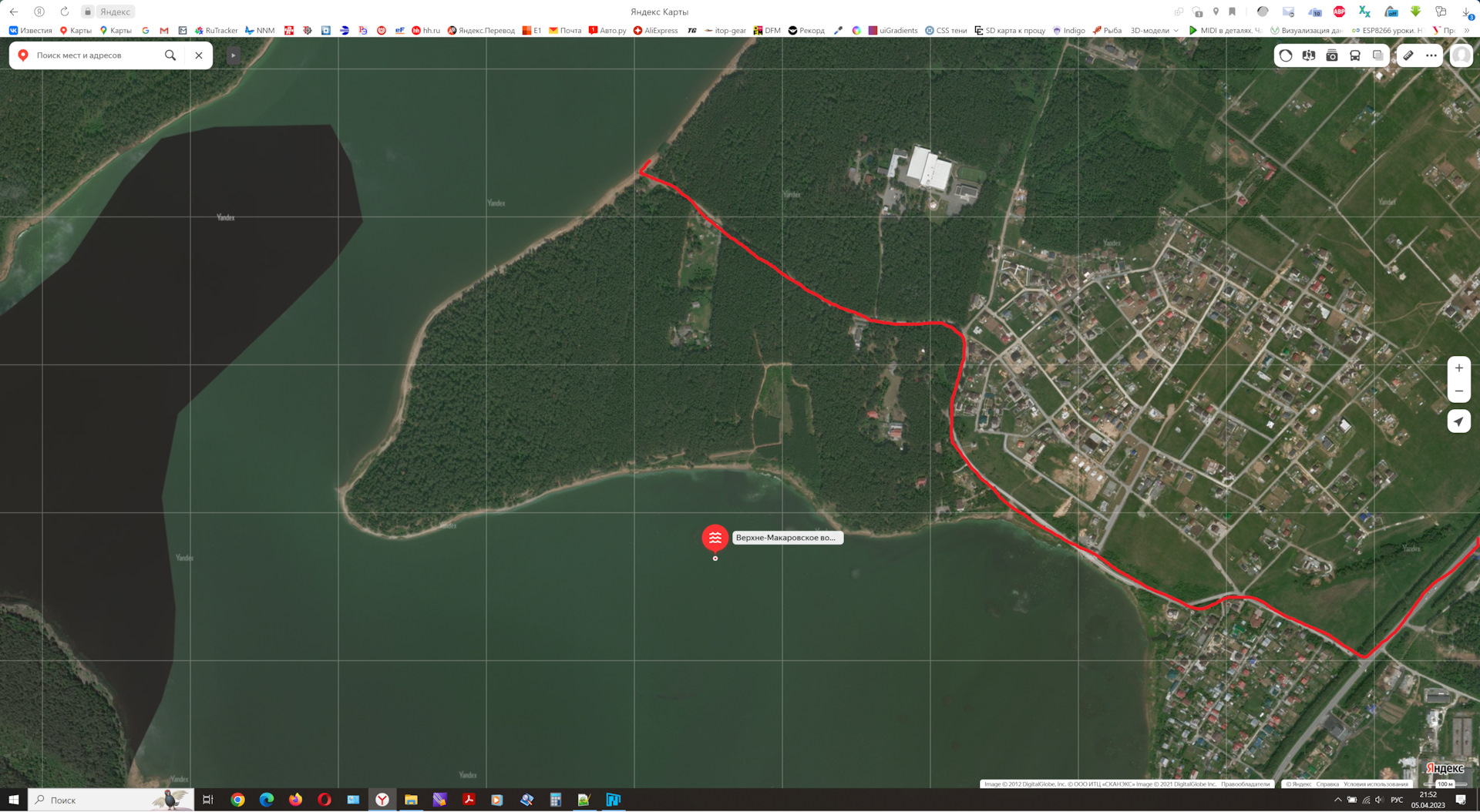Open the NNM bookmark
Image resolution: width=1480 pixels, height=812 pixels.
click(x=260, y=31)
